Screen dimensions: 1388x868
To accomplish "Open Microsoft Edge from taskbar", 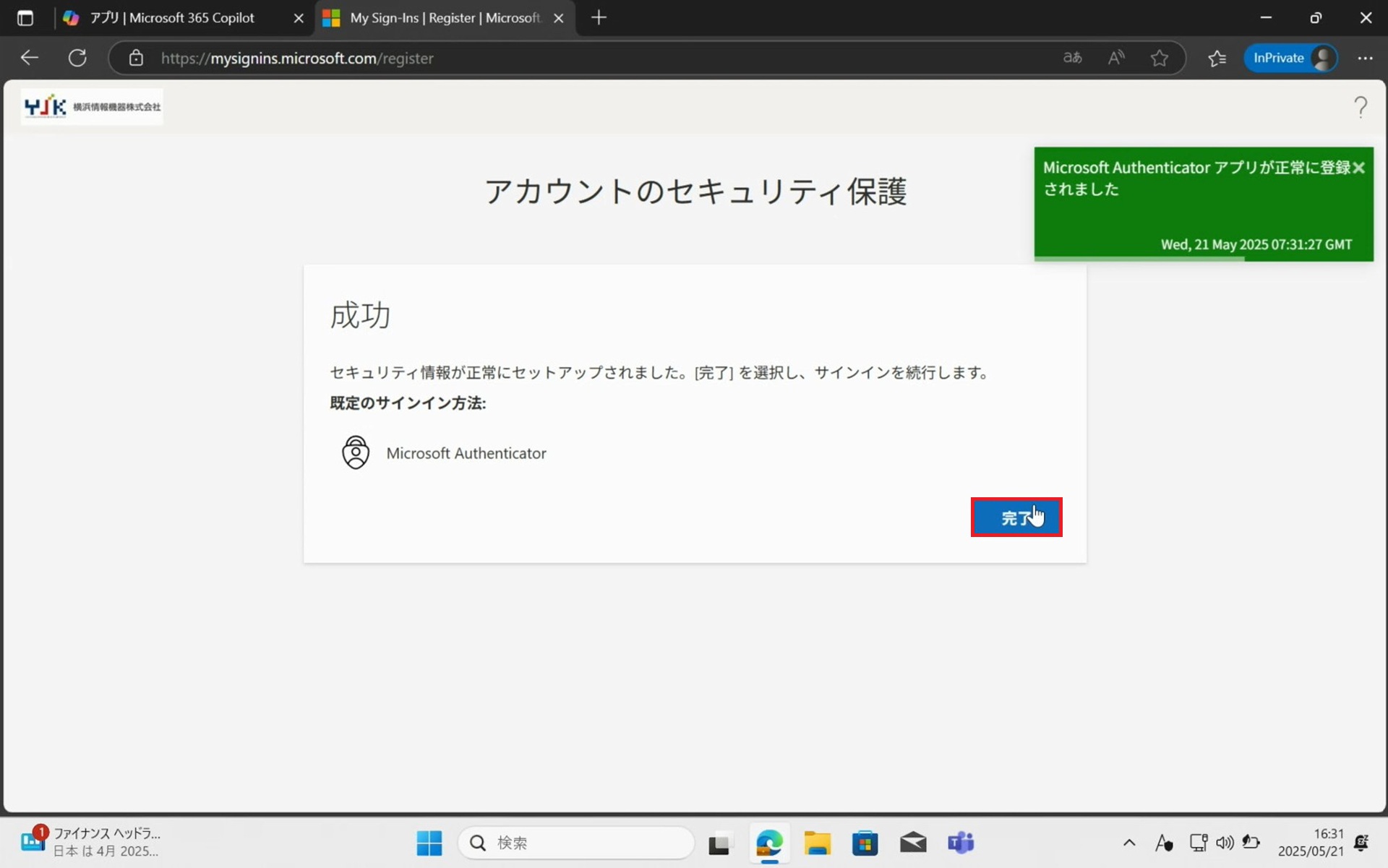I will pyautogui.click(x=769, y=843).
